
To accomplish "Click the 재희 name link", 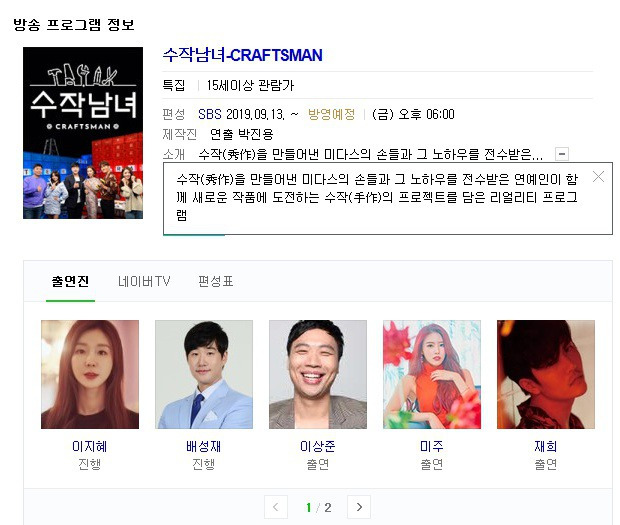I will (546, 446).
